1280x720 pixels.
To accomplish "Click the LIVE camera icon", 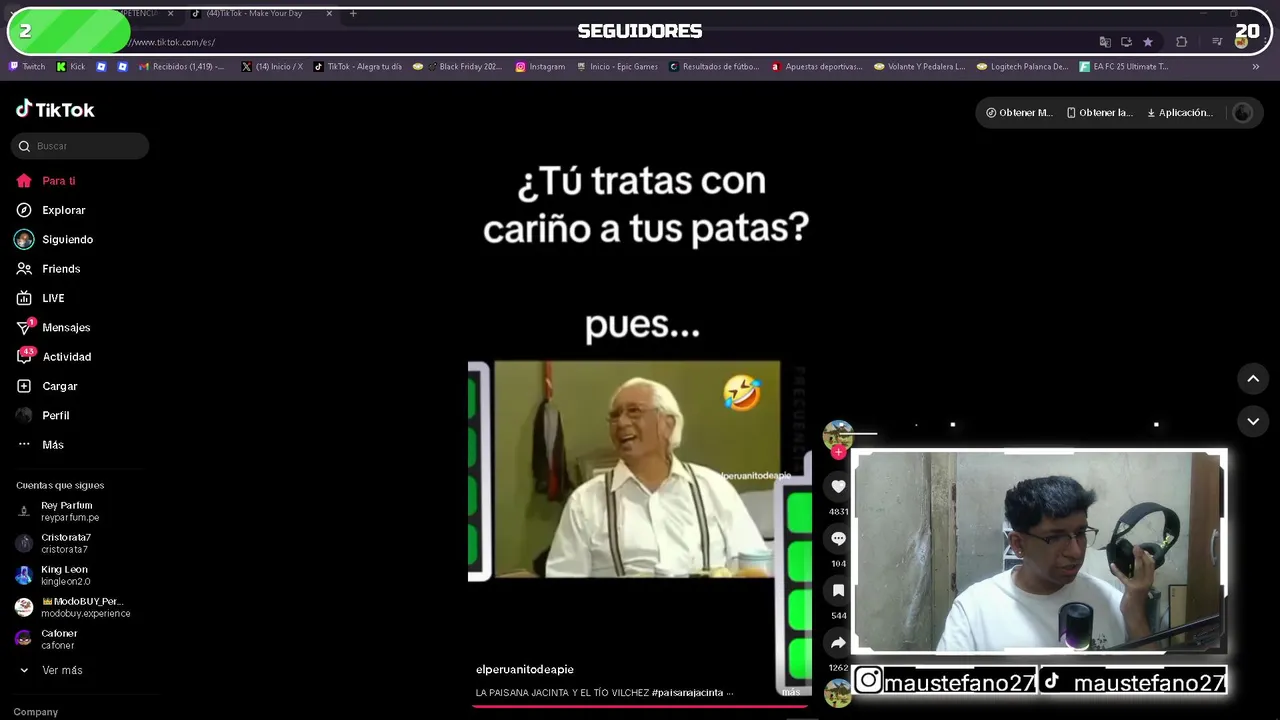I will 24,298.
